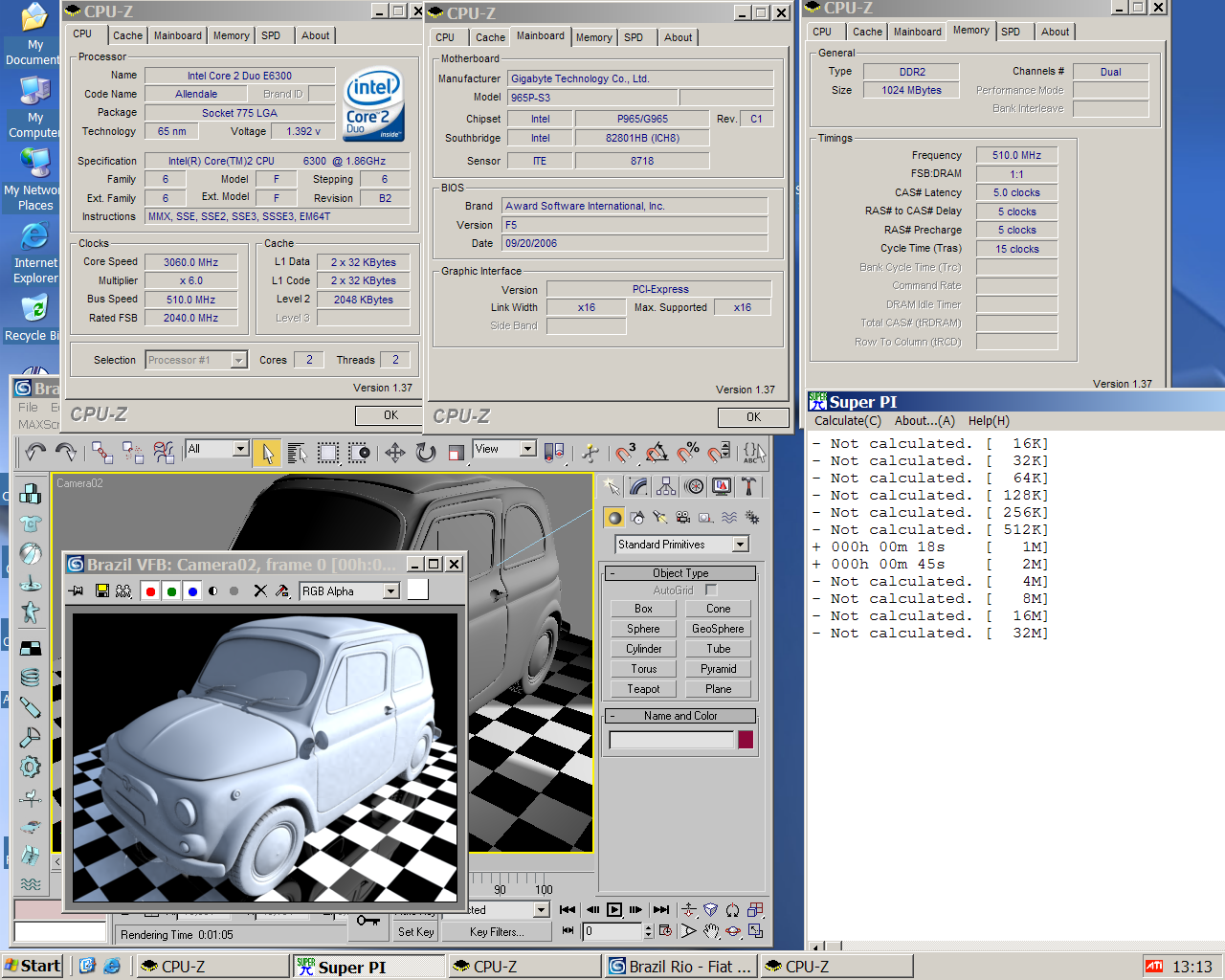
Task: Click the Clone VFB people icon
Action: (x=124, y=591)
